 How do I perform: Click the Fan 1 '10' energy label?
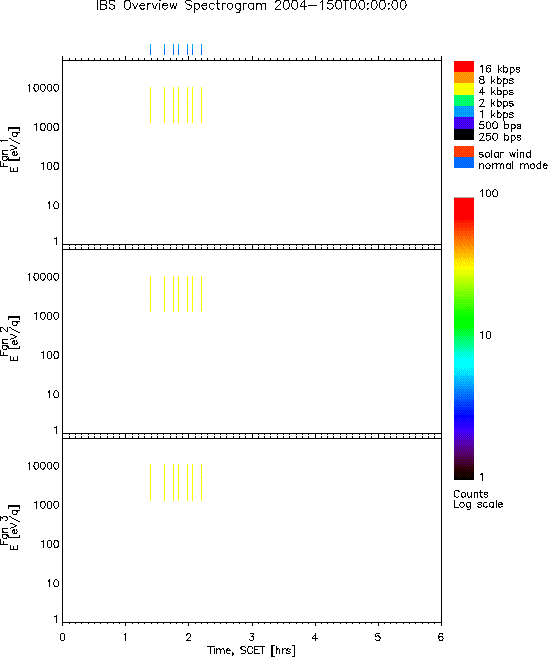(53, 205)
